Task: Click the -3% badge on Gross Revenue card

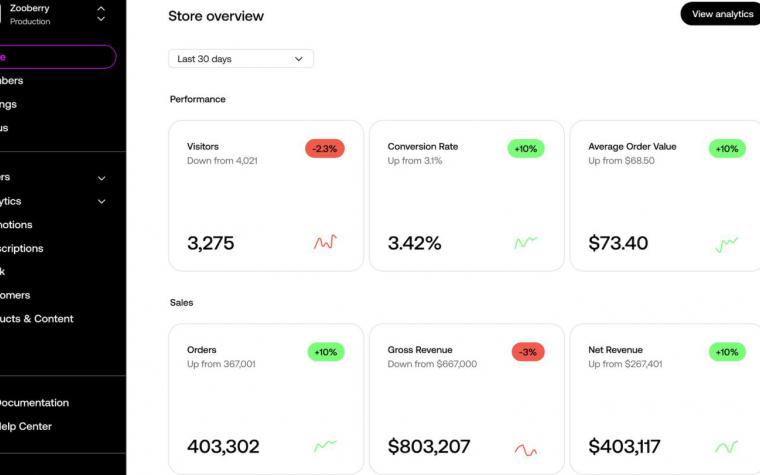Action: click(528, 352)
